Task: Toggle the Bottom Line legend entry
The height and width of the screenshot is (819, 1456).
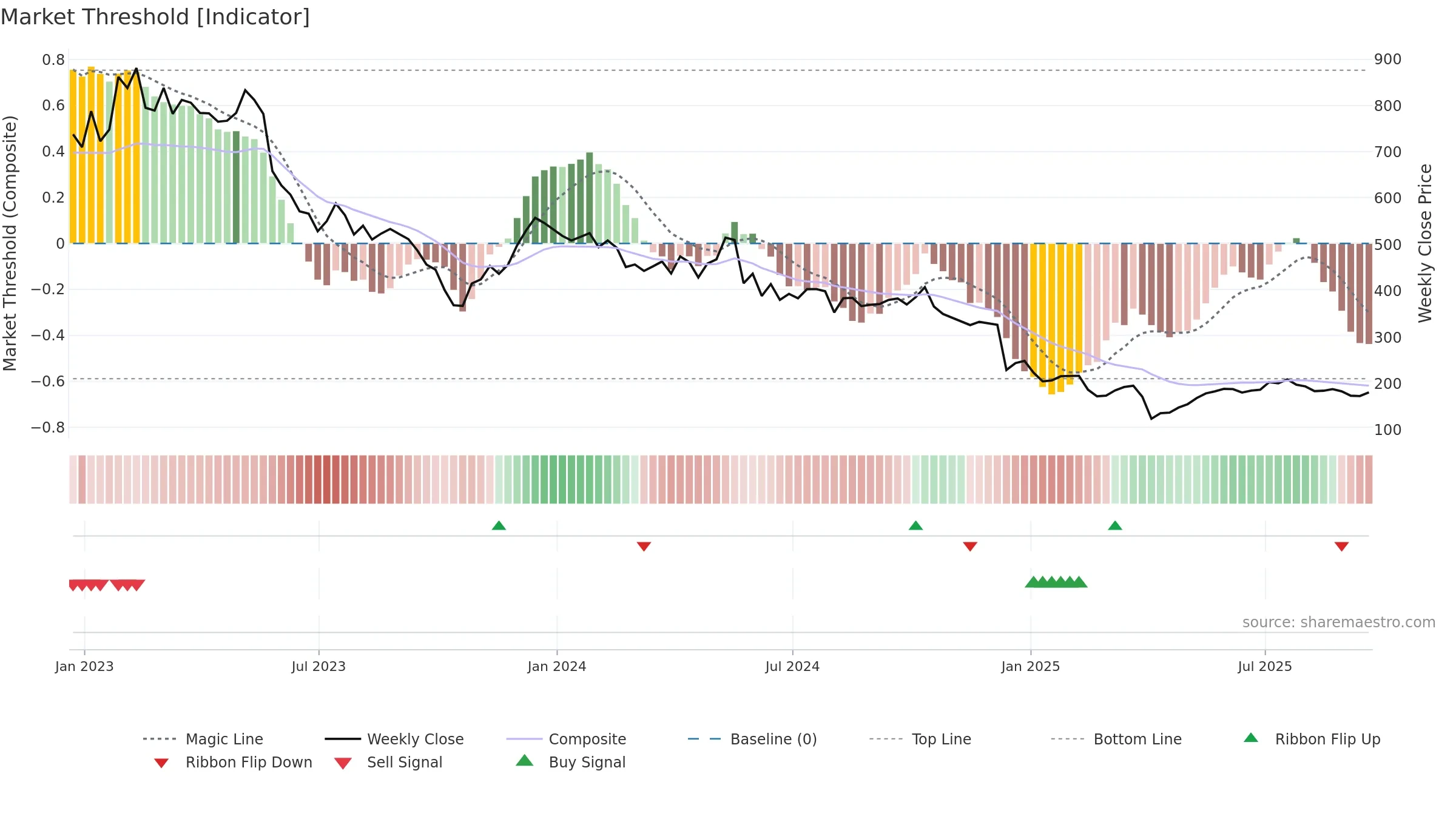Action: point(1116,739)
